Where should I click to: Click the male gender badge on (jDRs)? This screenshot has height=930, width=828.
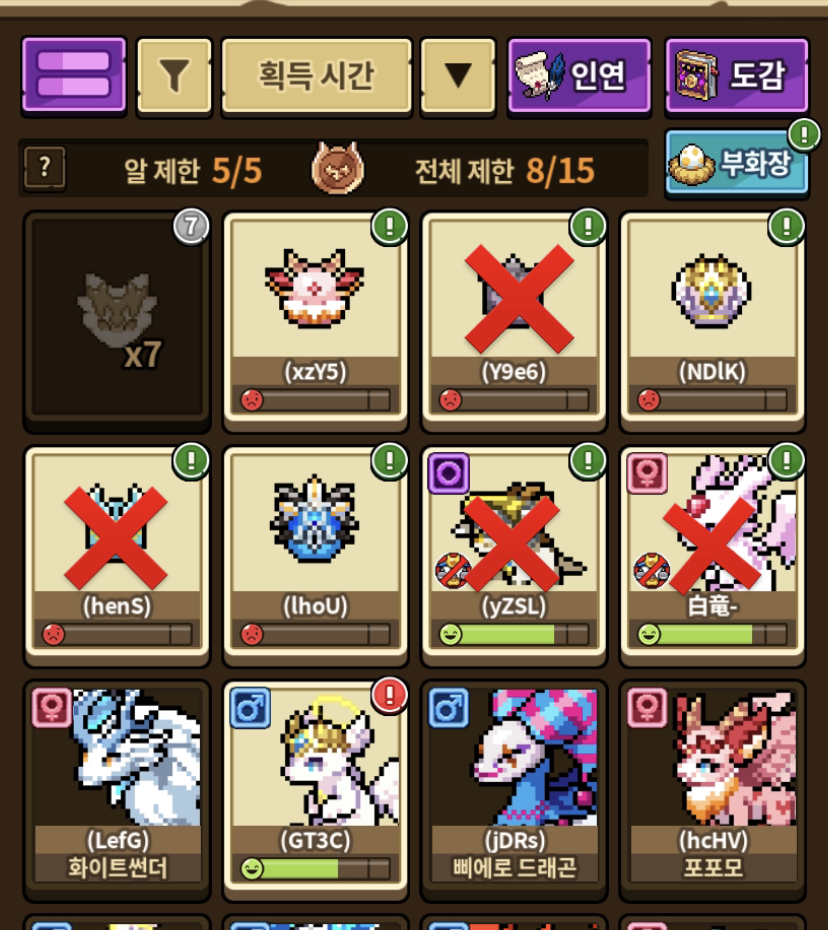pos(449,708)
